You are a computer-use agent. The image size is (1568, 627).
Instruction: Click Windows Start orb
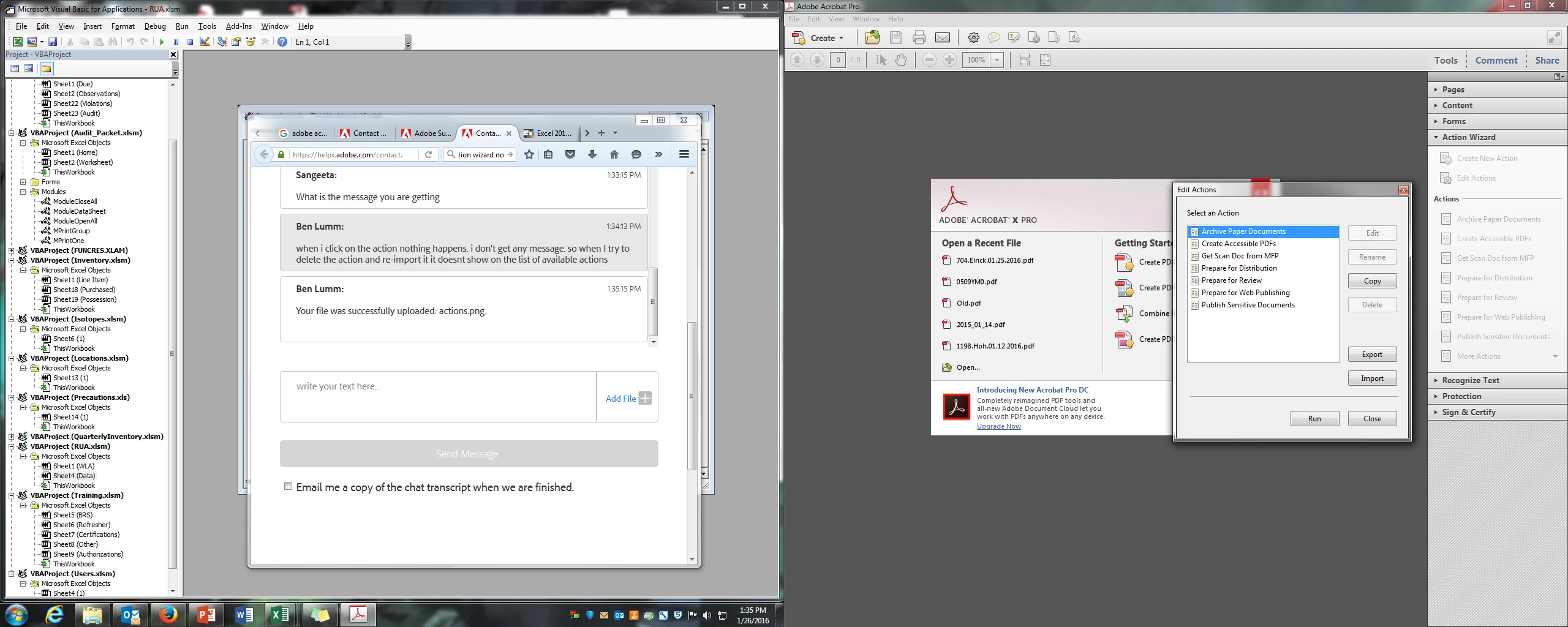tap(17, 614)
